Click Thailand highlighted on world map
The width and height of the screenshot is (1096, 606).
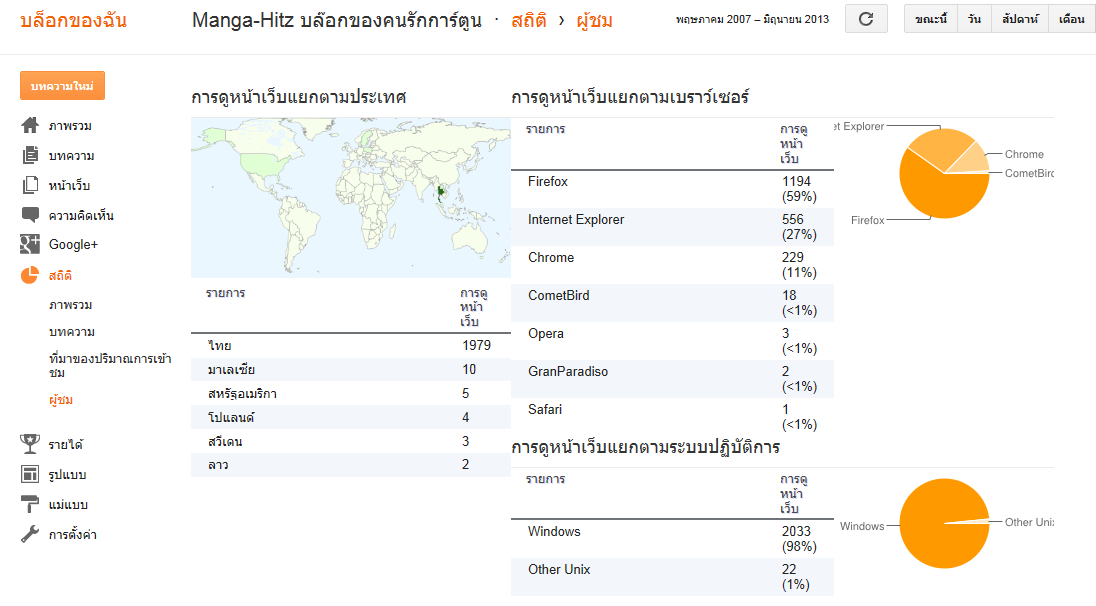(440, 192)
